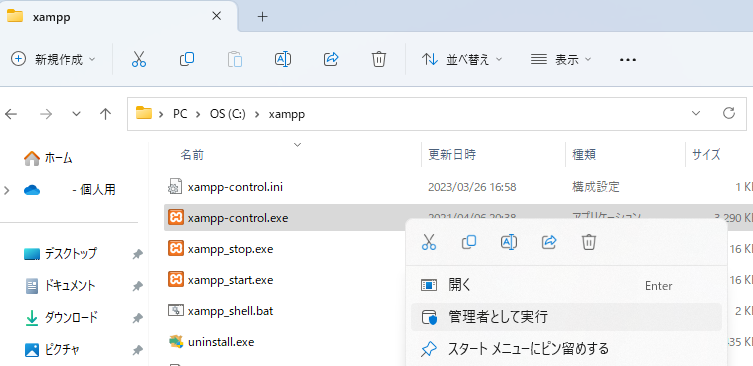Click Rename icon in context menu

pos(509,242)
